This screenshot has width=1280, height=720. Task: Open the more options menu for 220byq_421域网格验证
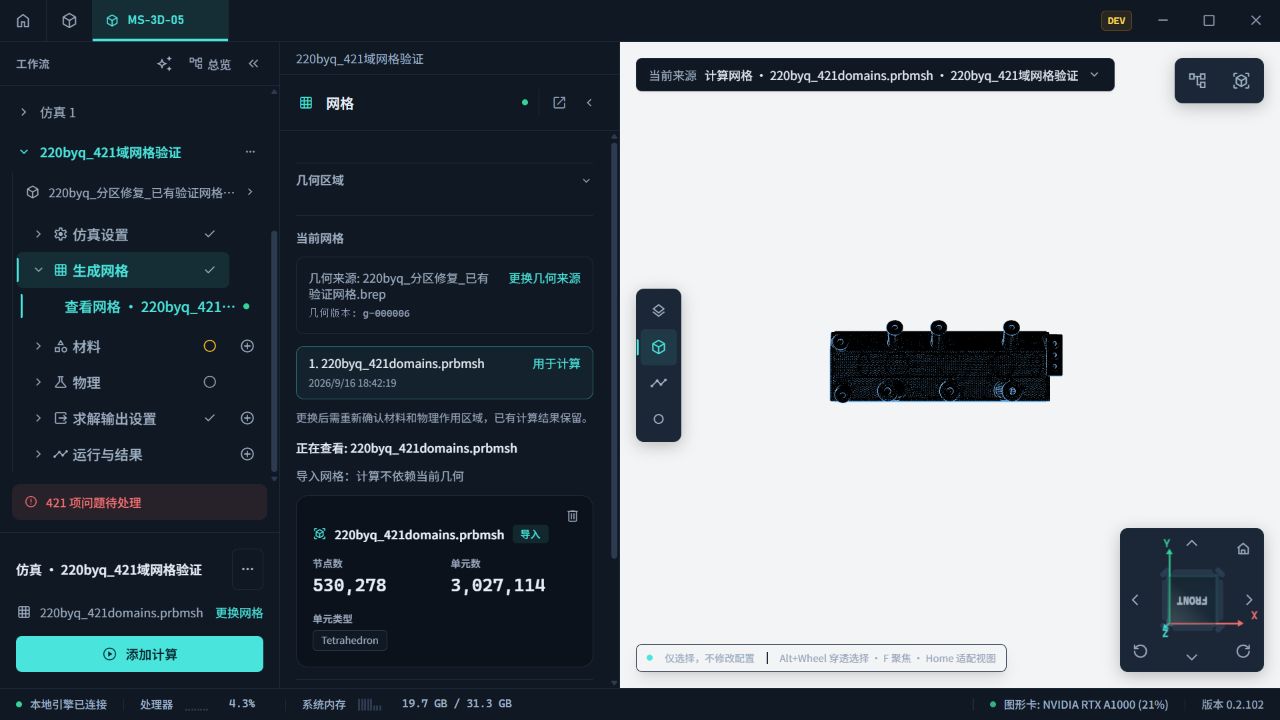250,152
